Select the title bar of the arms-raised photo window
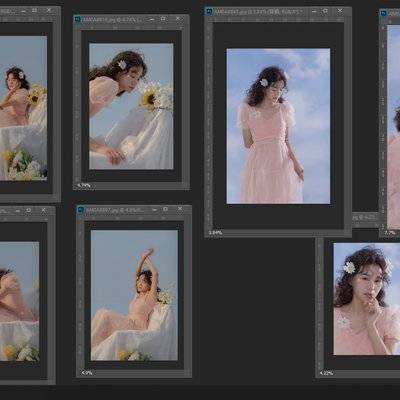 coord(134,210)
